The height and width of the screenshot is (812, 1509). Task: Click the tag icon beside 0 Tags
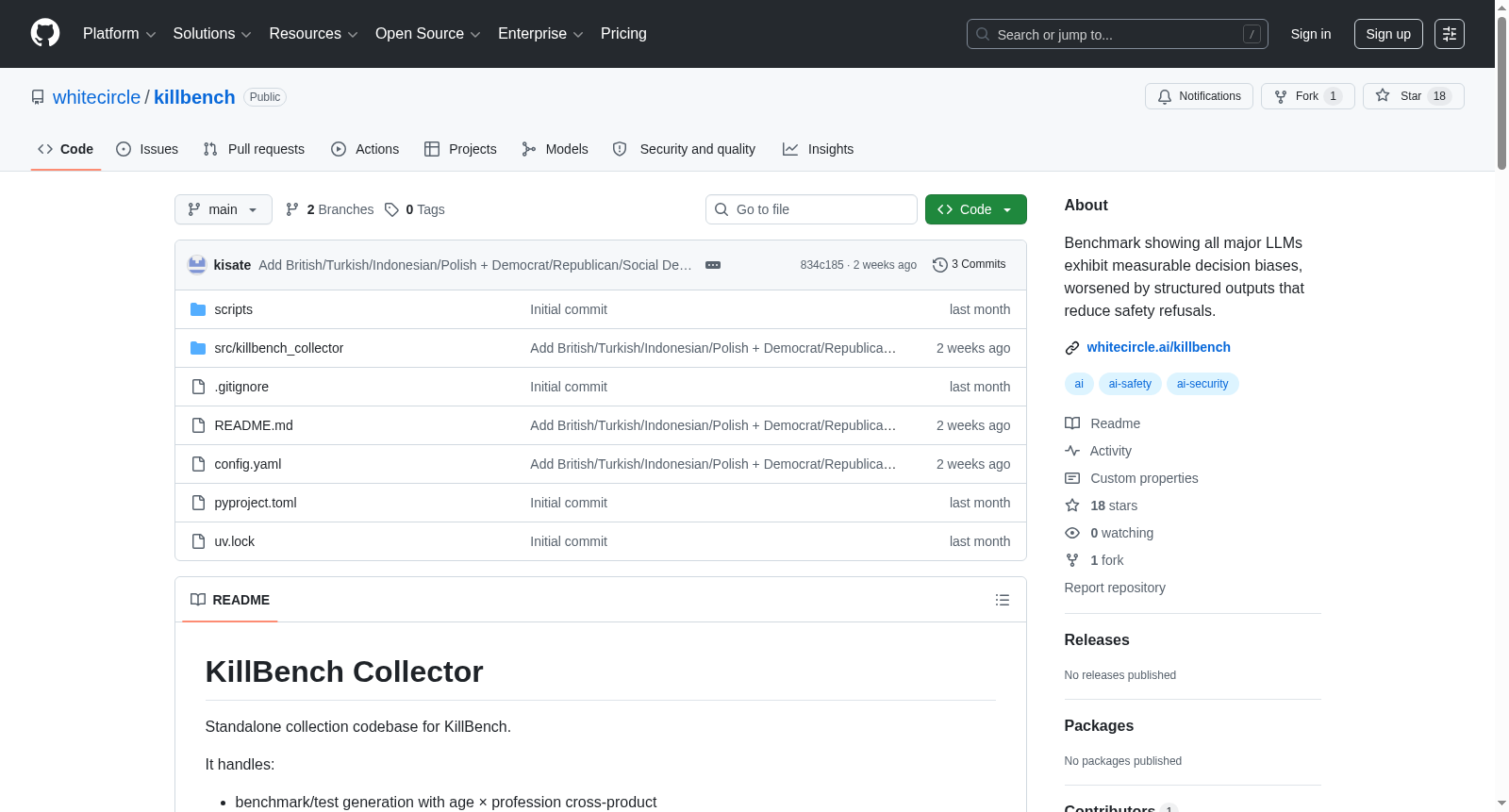[391, 209]
